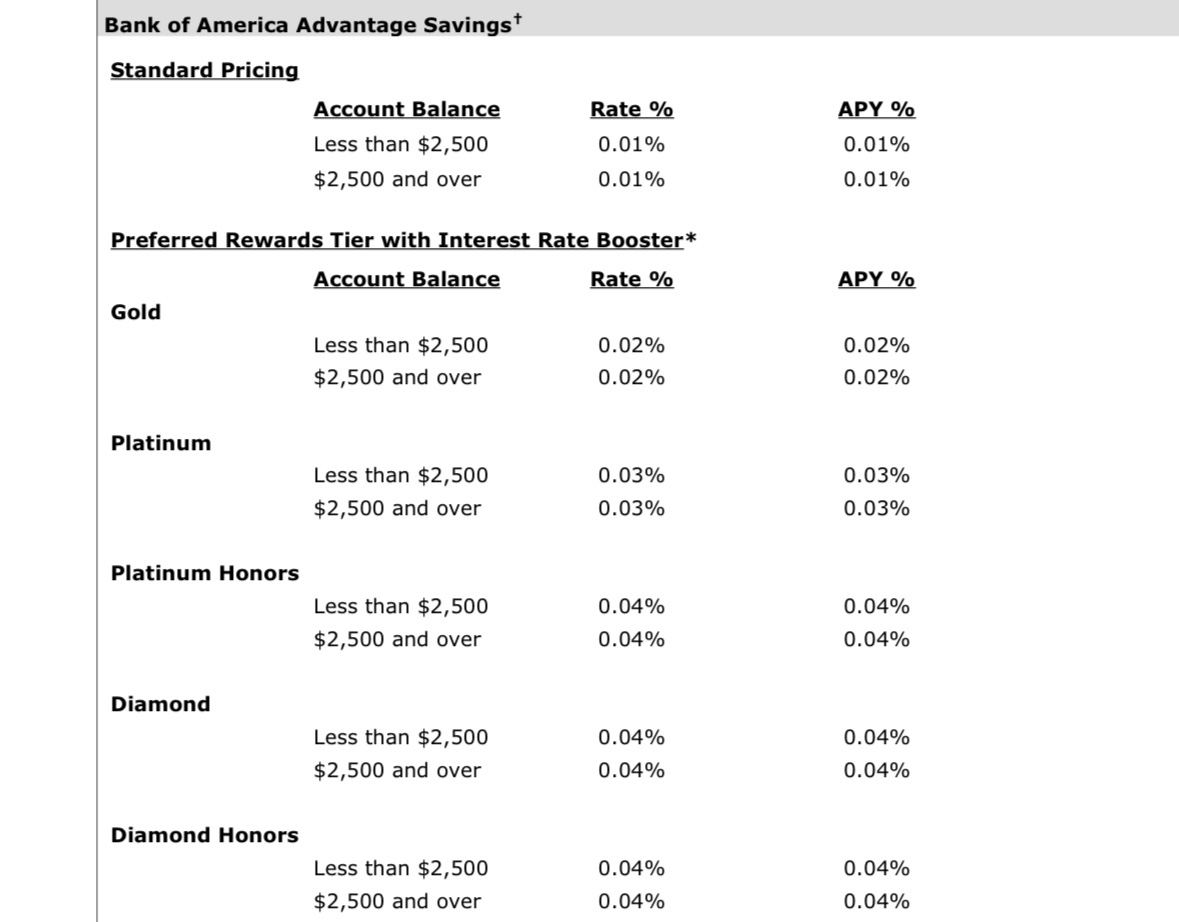Screen dimensions: 1179x922
Task: Click the Gold tier label
Action: 136,312
